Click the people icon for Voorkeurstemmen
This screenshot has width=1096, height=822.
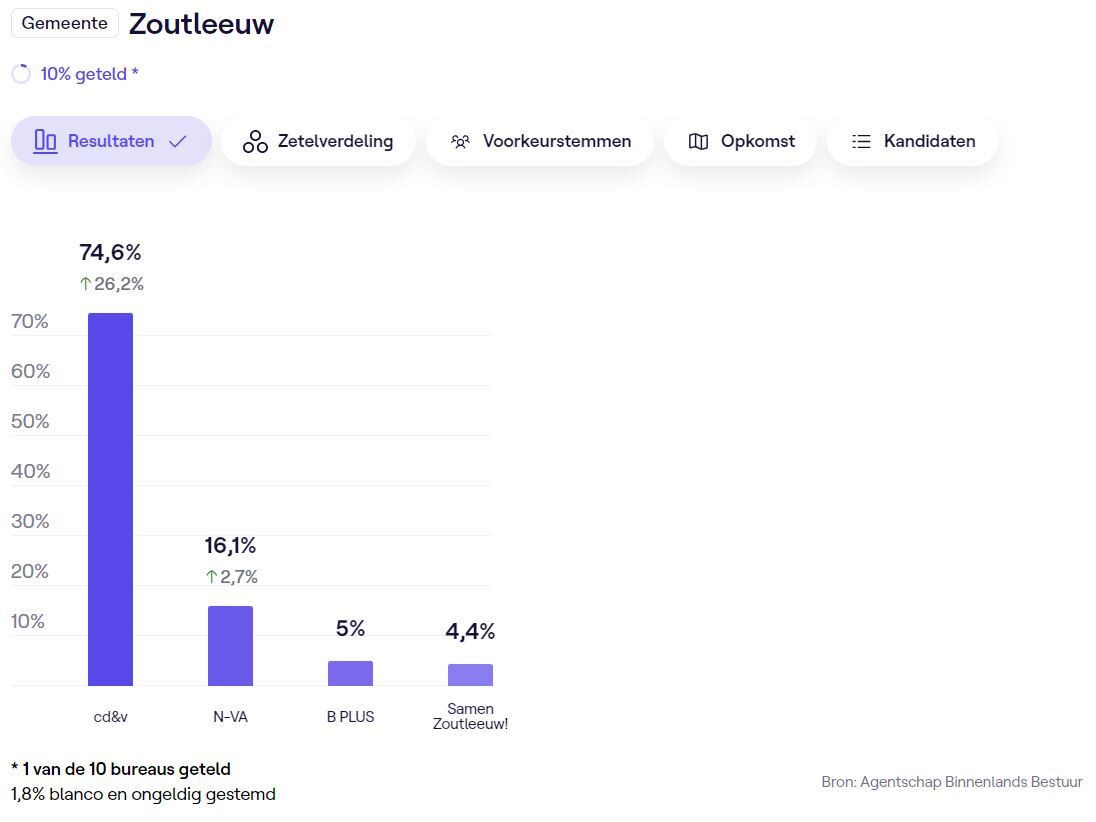point(460,141)
